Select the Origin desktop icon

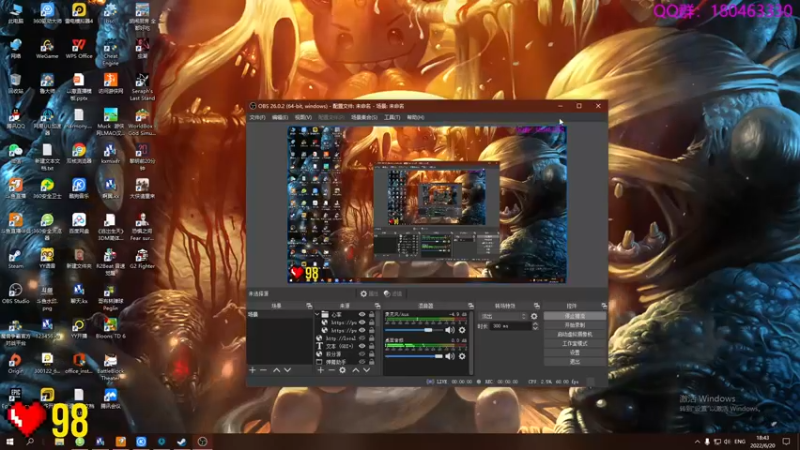(15, 364)
